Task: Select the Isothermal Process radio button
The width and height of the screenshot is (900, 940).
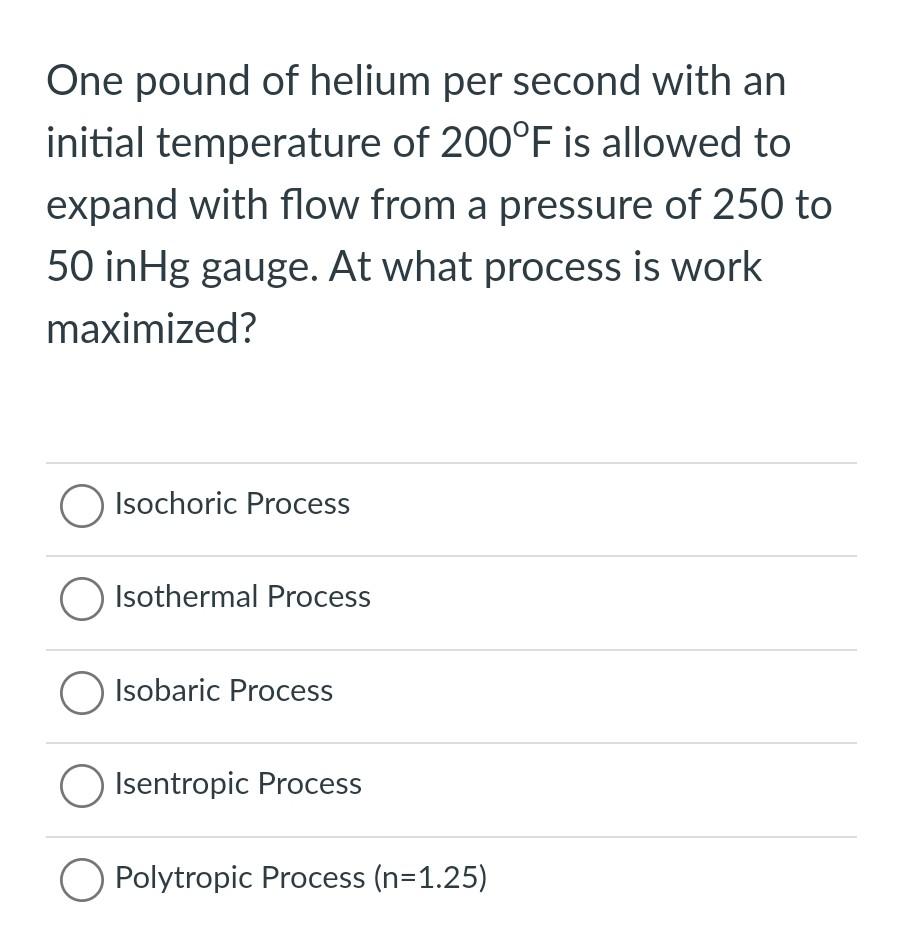Action: (82, 599)
